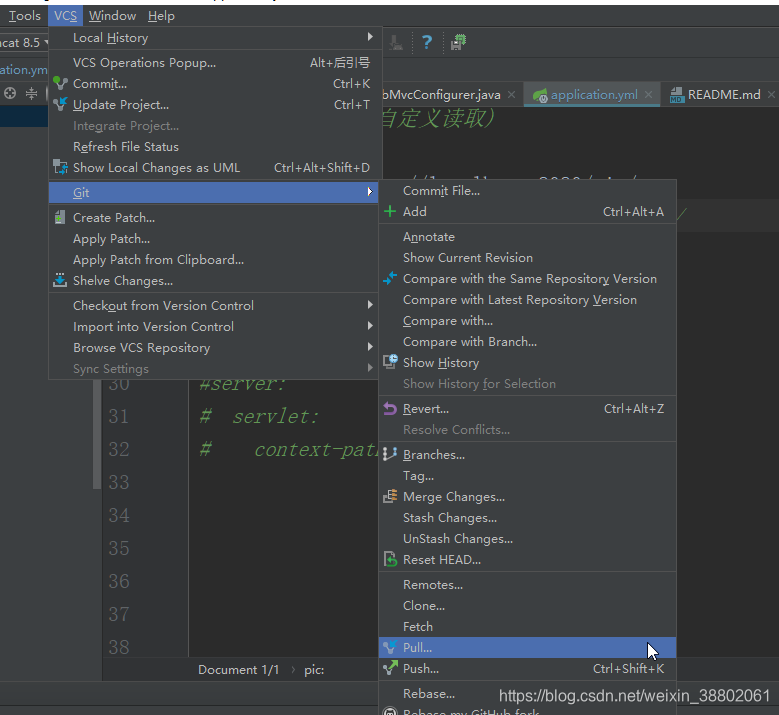Expand Browse VCS Repository submenu
The image size is (779, 715).
[x=370, y=346]
